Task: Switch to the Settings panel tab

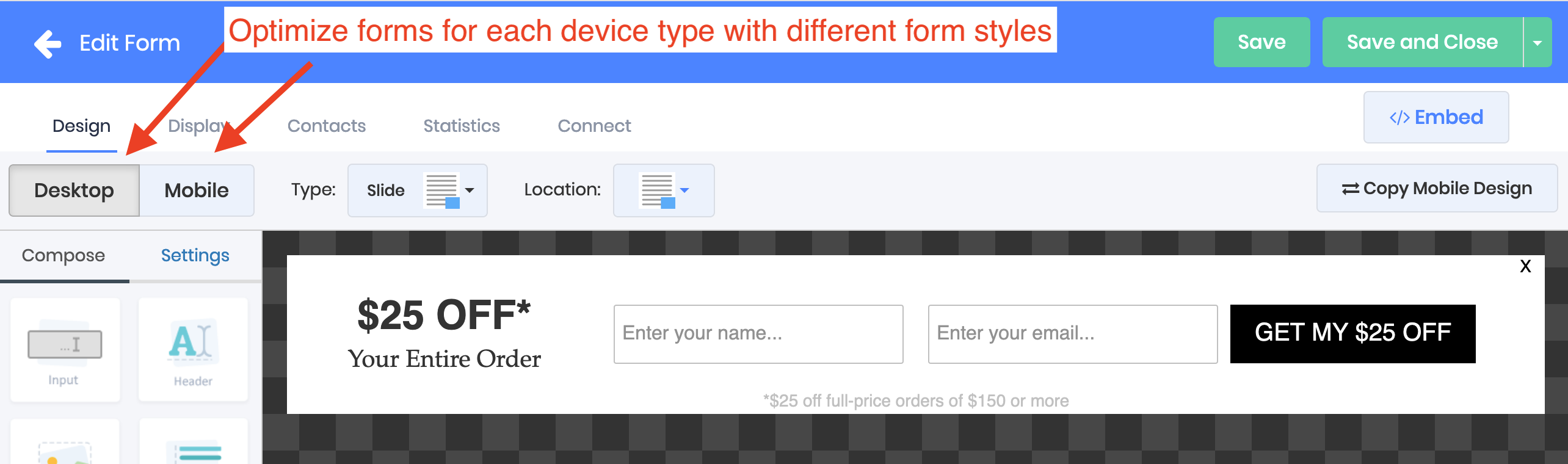Action: (195, 255)
